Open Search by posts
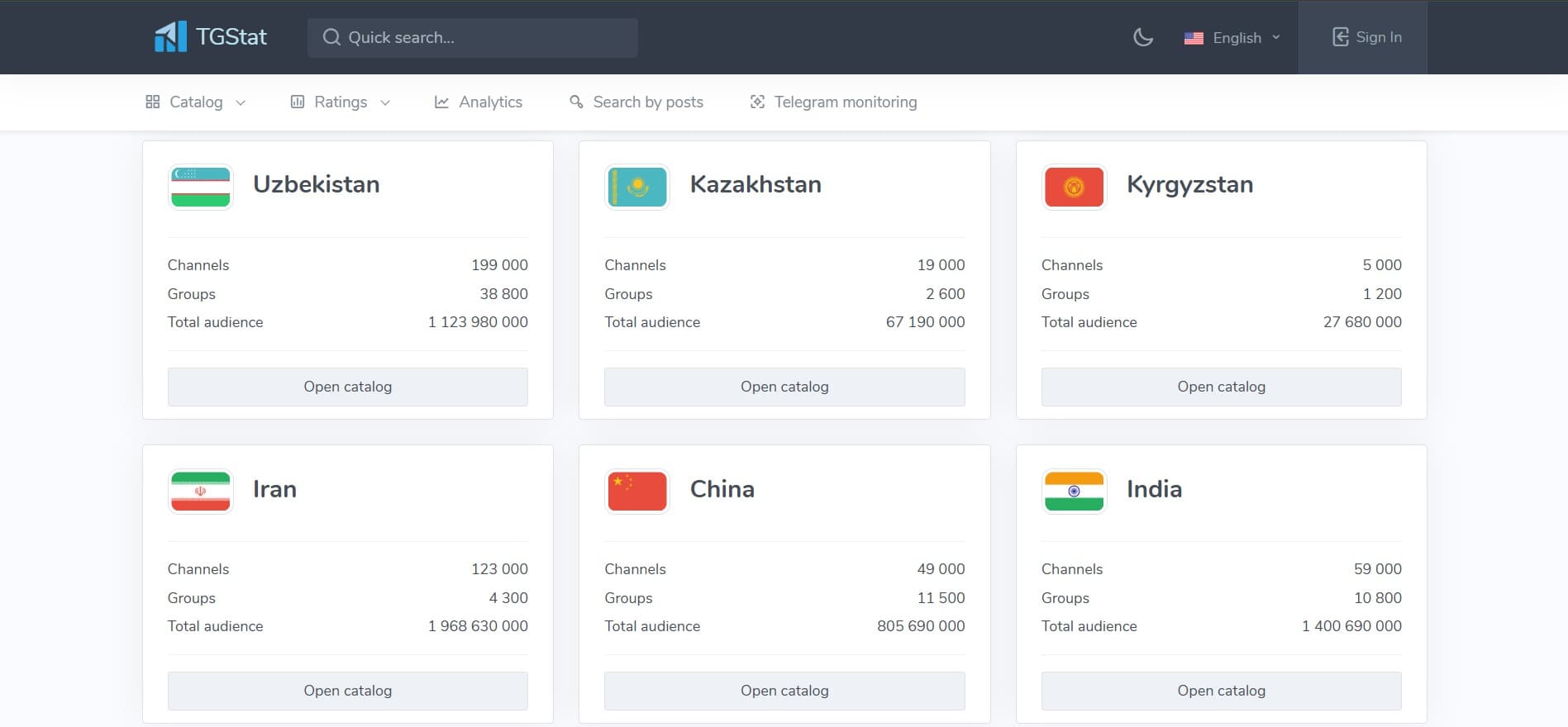The height and width of the screenshot is (727, 1568). coord(636,102)
